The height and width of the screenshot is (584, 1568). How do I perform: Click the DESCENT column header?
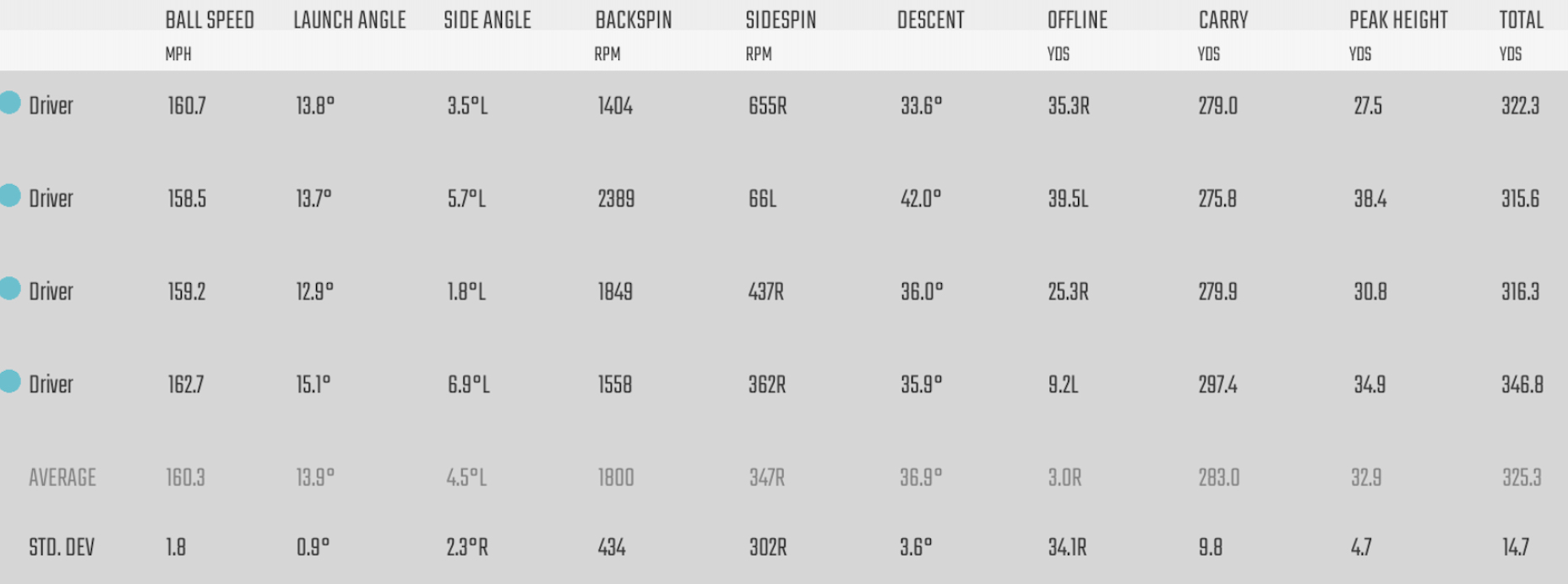pos(930,20)
